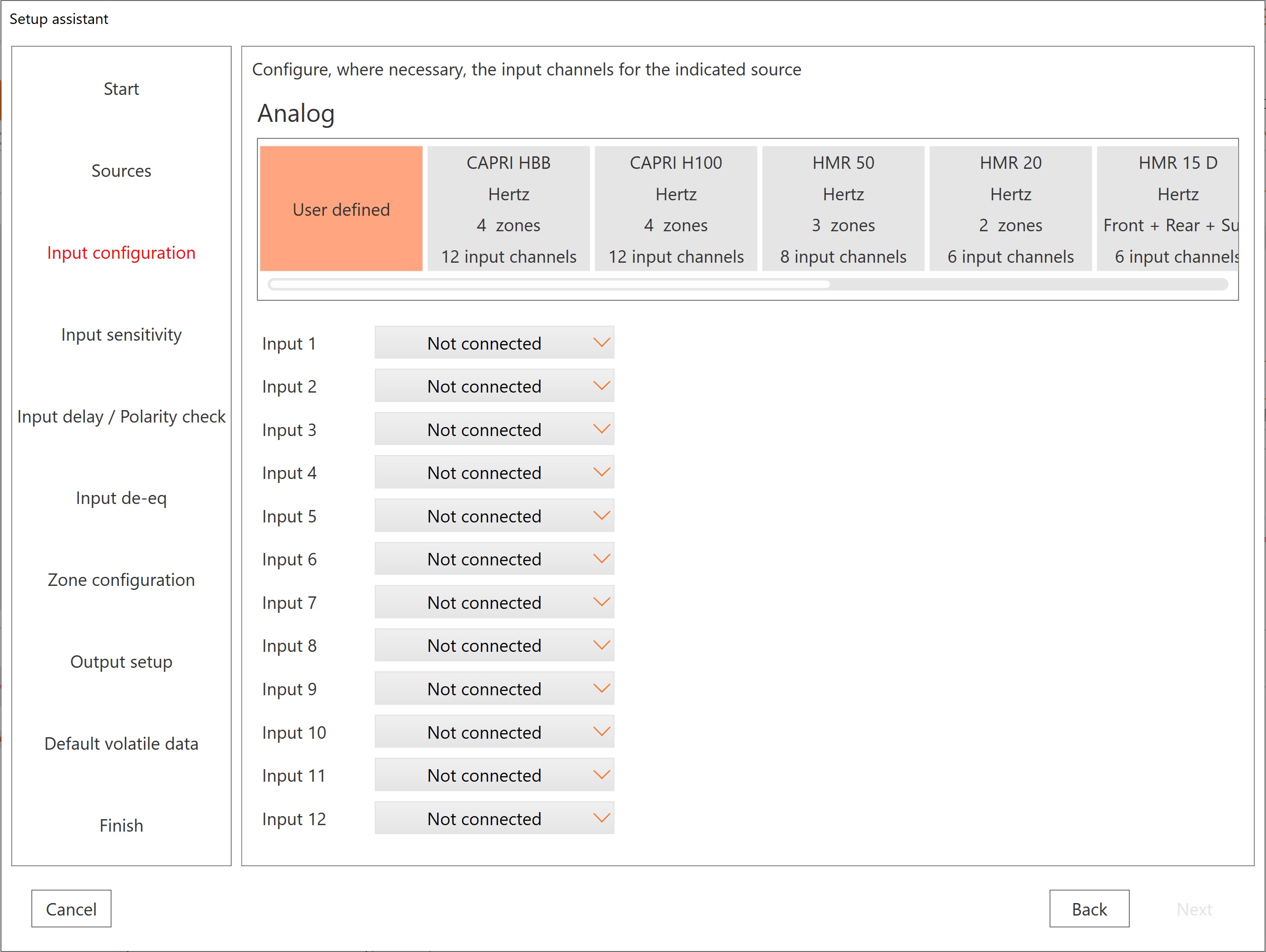The height and width of the screenshot is (952, 1266).
Task: Go to the Sources step
Action: (x=121, y=170)
